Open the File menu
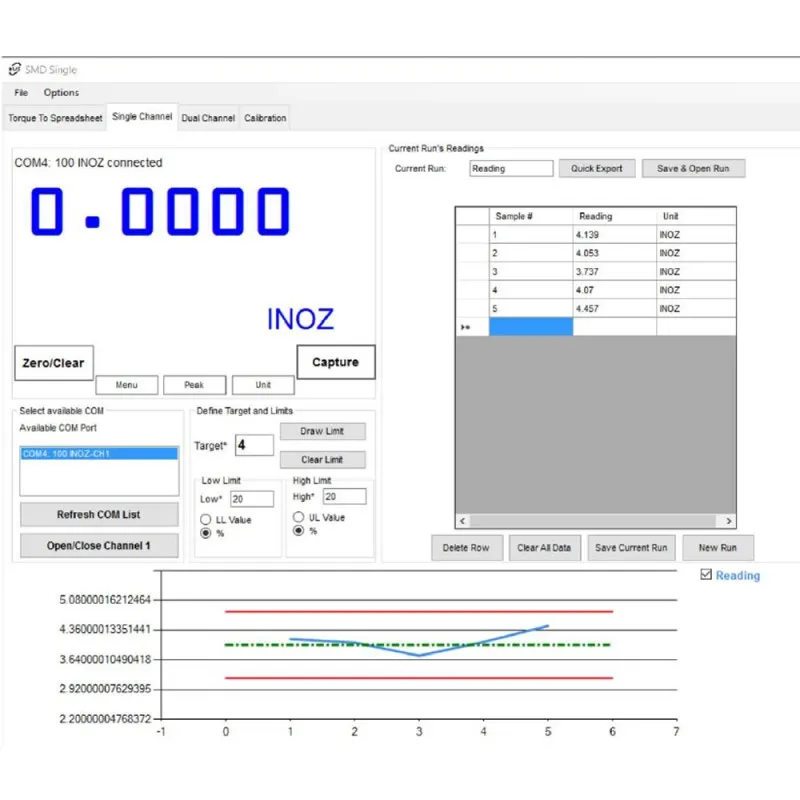 [x=20, y=92]
